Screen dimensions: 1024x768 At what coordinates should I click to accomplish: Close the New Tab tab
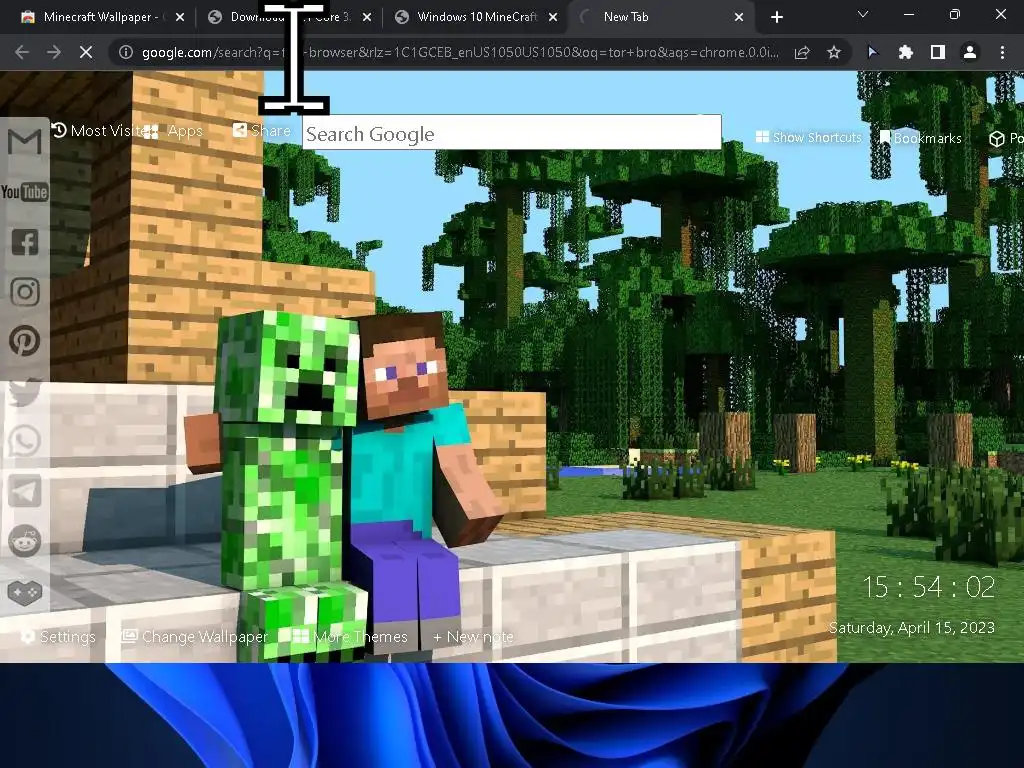(x=739, y=18)
